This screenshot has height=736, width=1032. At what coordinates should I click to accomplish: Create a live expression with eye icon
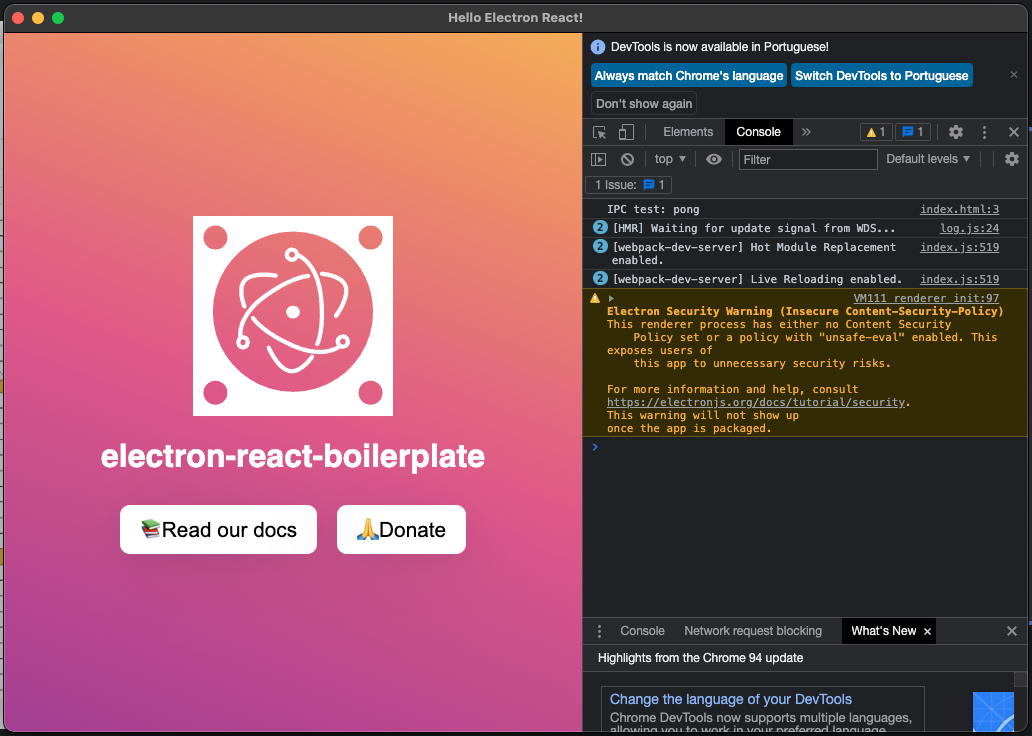[x=713, y=159]
